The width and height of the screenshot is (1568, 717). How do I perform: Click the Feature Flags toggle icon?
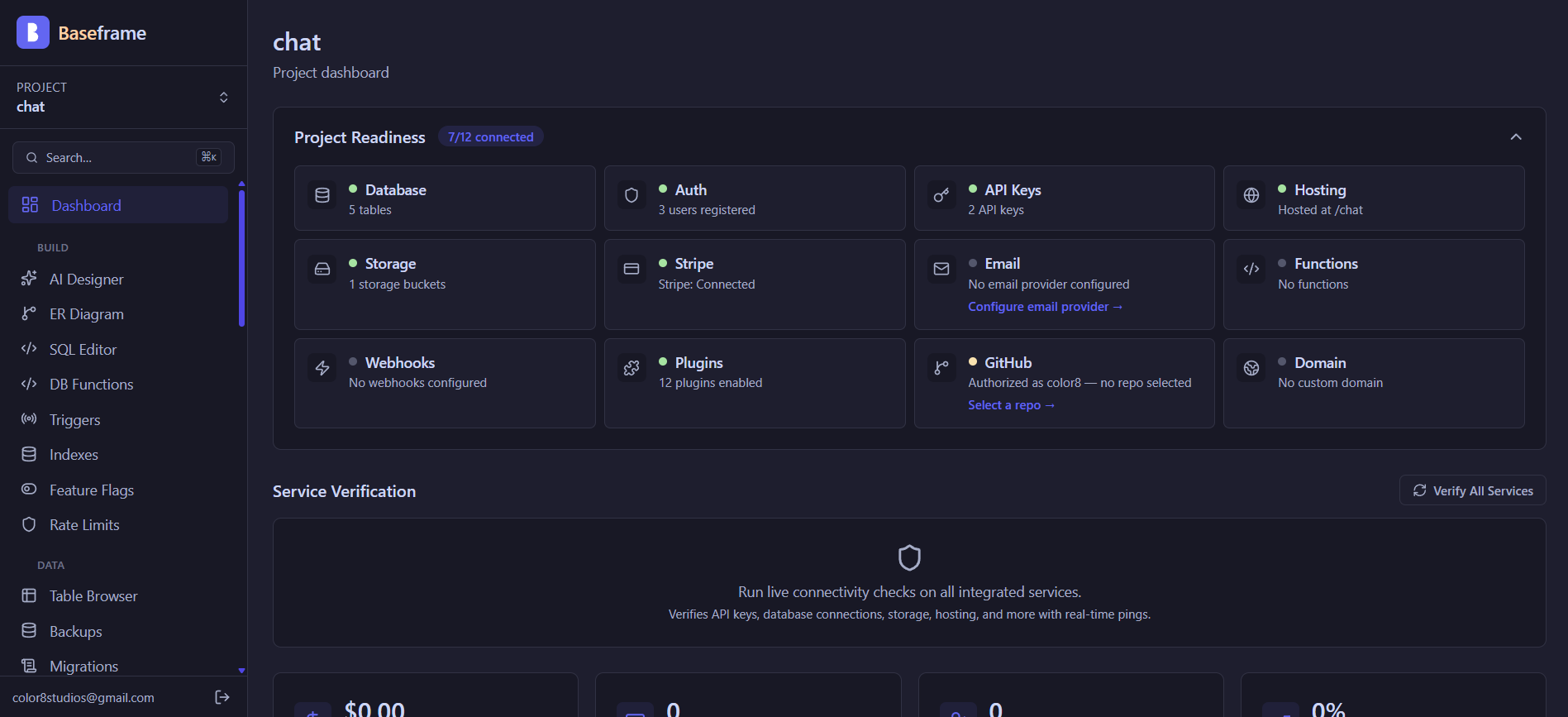pyautogui.click(x=29, y=490)
